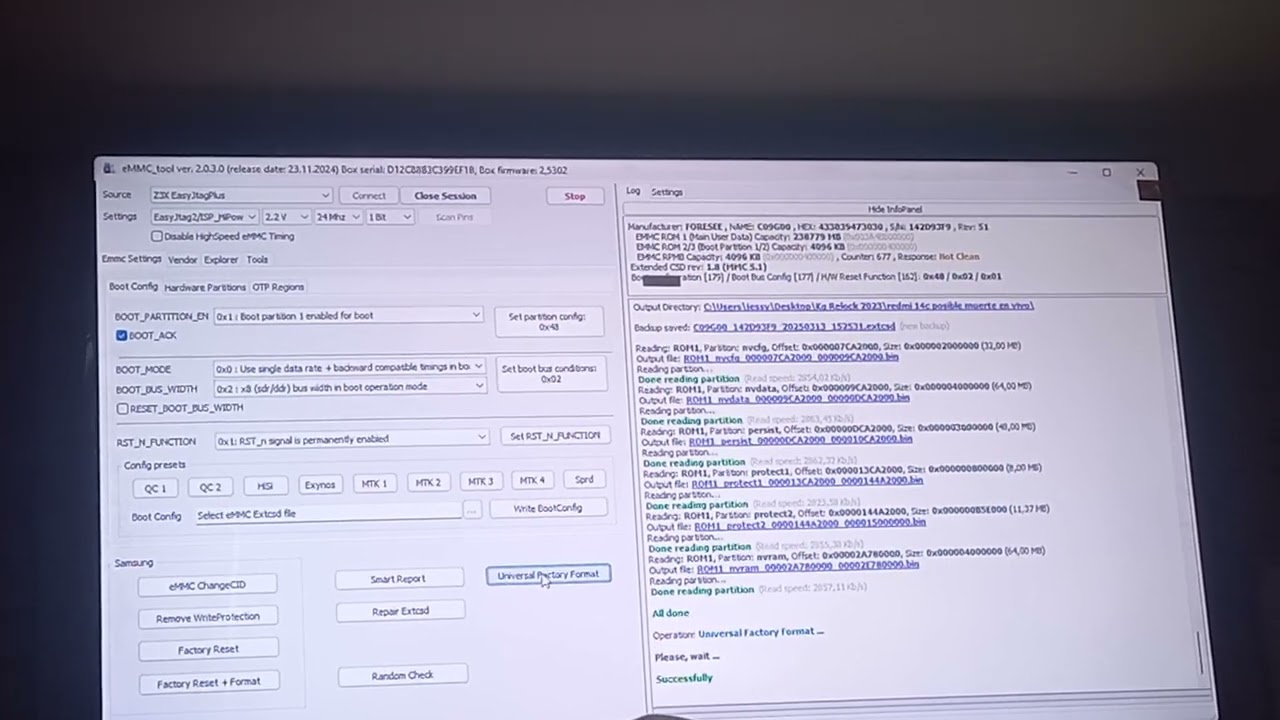Image resolution: width=1280 pixels, height=720 pixels.
Task: Switch to the Emmc Settings tab
Action: pyautogui.click(x=131, y=259)
